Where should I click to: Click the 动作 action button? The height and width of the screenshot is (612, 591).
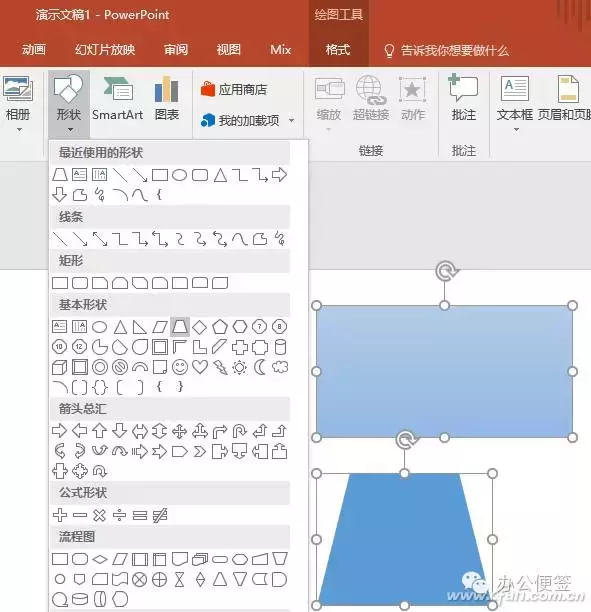[x=413, y=98]
